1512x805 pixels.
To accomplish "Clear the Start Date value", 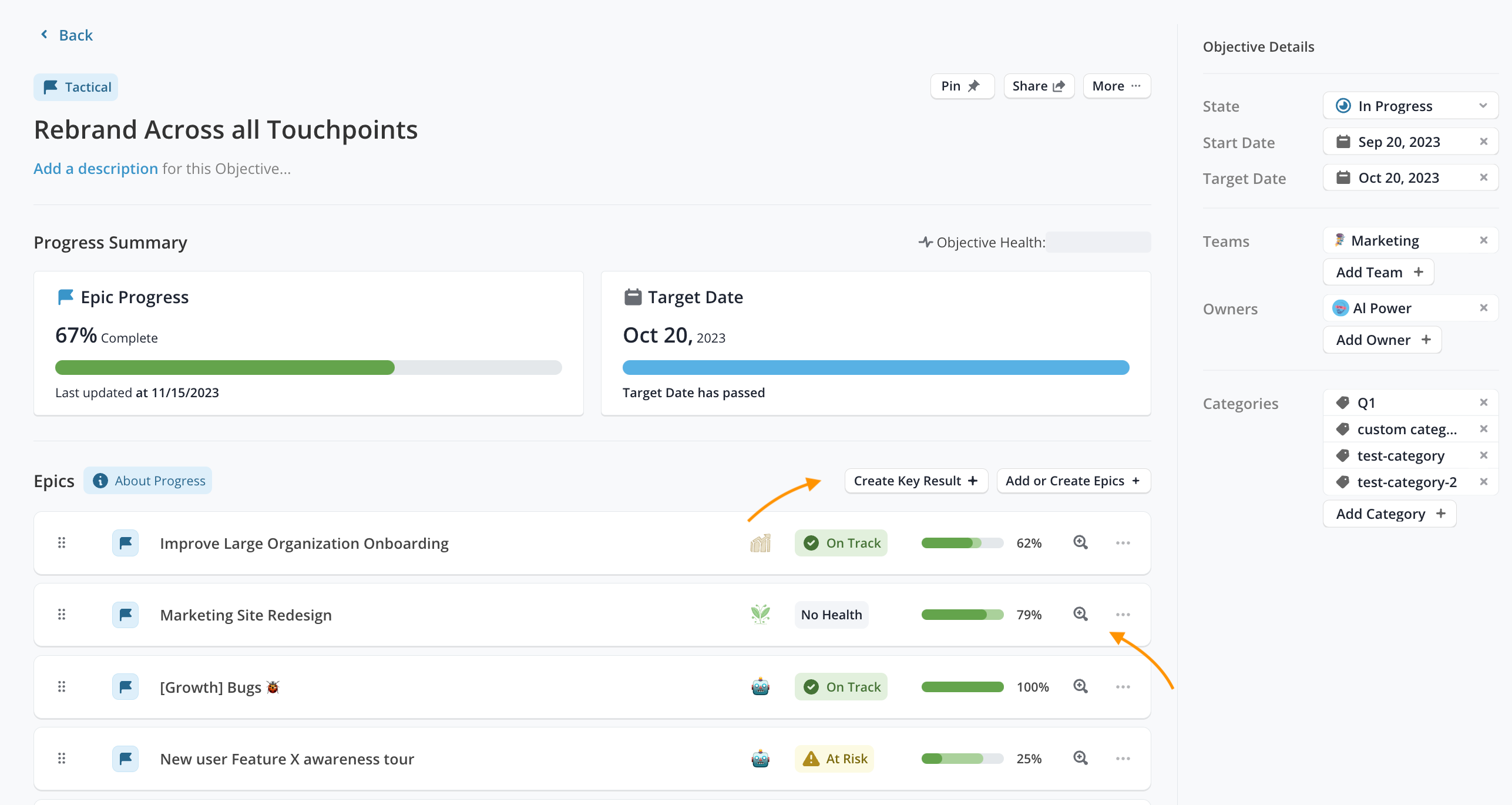I will 1483,142.
